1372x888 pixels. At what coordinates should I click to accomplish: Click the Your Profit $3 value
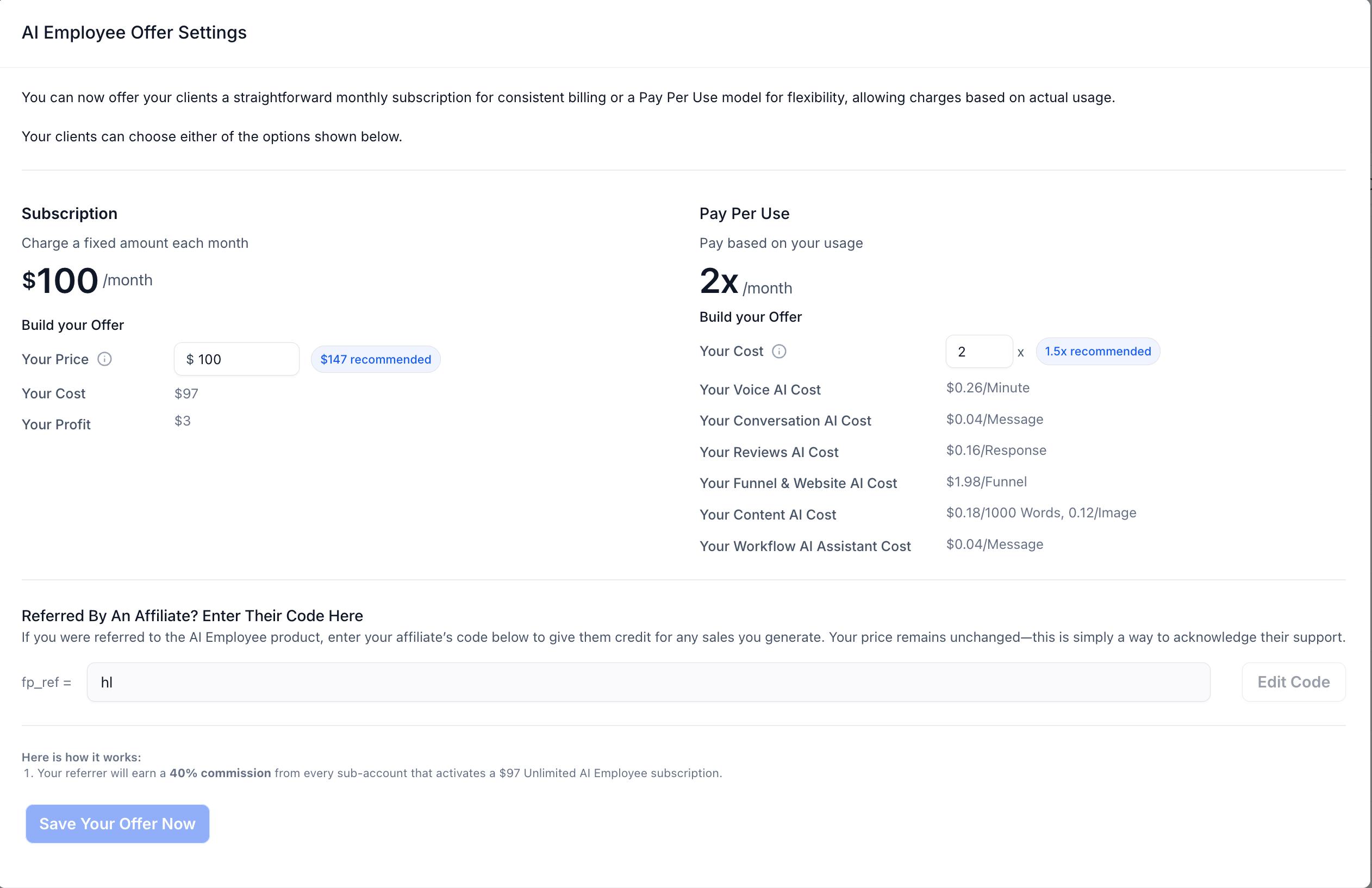[x=182, y=421]
